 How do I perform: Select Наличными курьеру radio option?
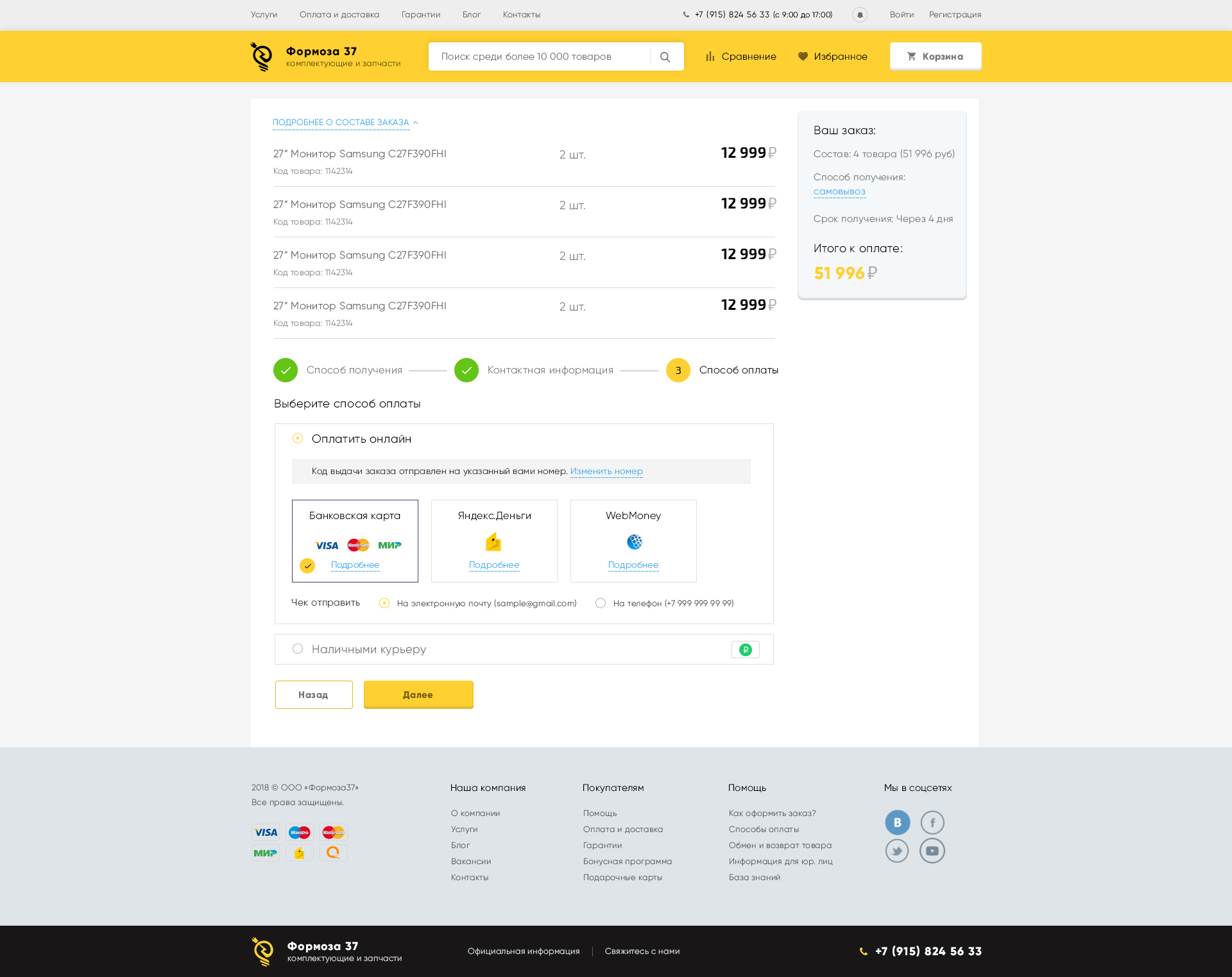point(298,649)
